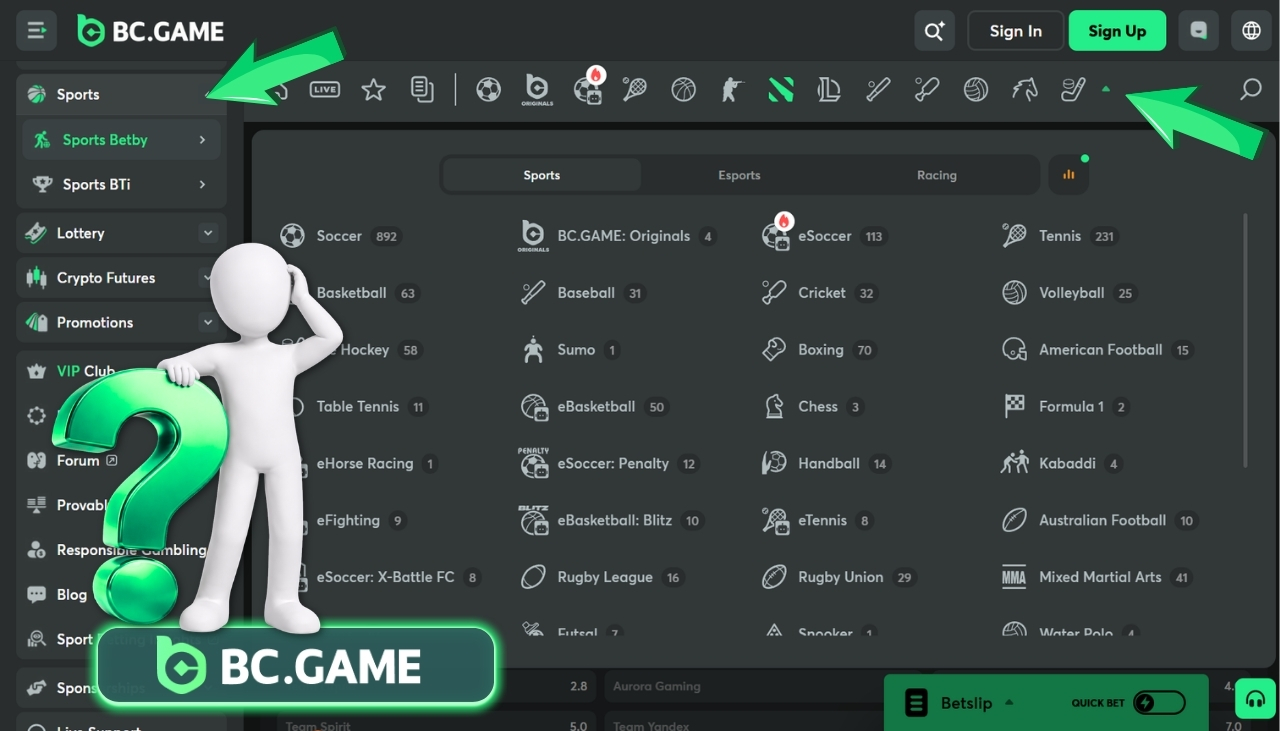The height and width of the screenshot is (731, 1280).
Task: Select eTennis 8 in the sports list
Action: tap(818, 520)
